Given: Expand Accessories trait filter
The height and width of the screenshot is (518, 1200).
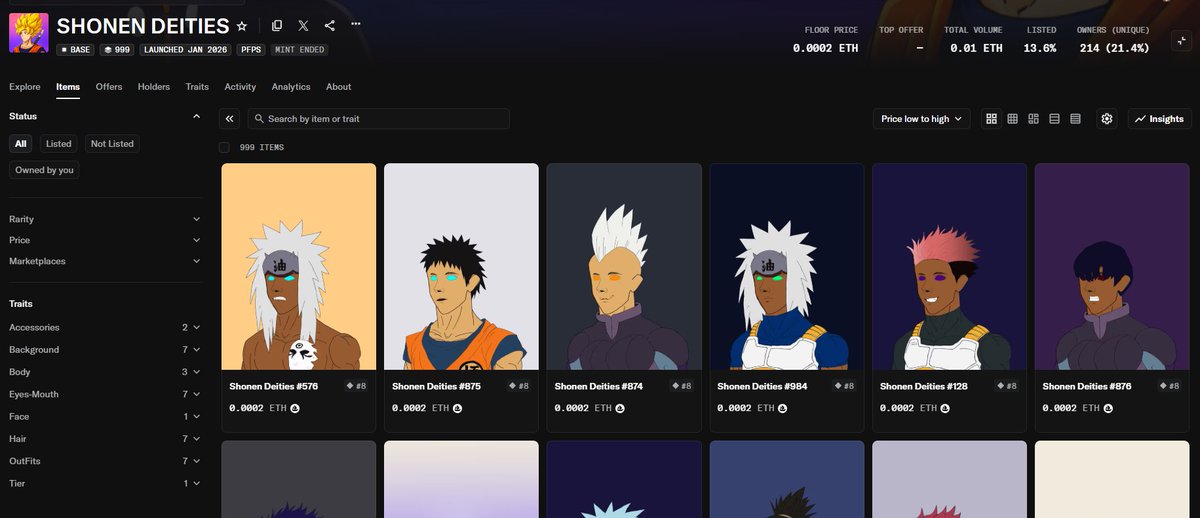Looking at the screenshot, I should (x=104, y=327).
